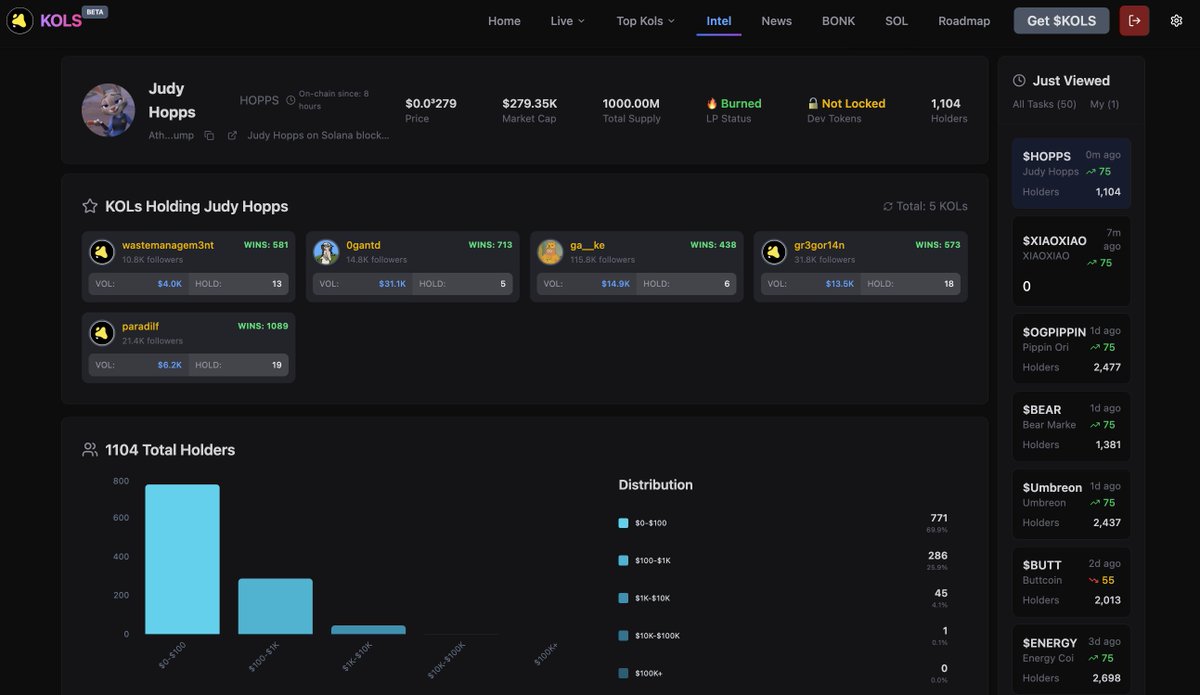This screenshot has height=695, width=1200.
Task: Open the settings gear icon
Action: pyautogui.click(x=1176, y=21)
